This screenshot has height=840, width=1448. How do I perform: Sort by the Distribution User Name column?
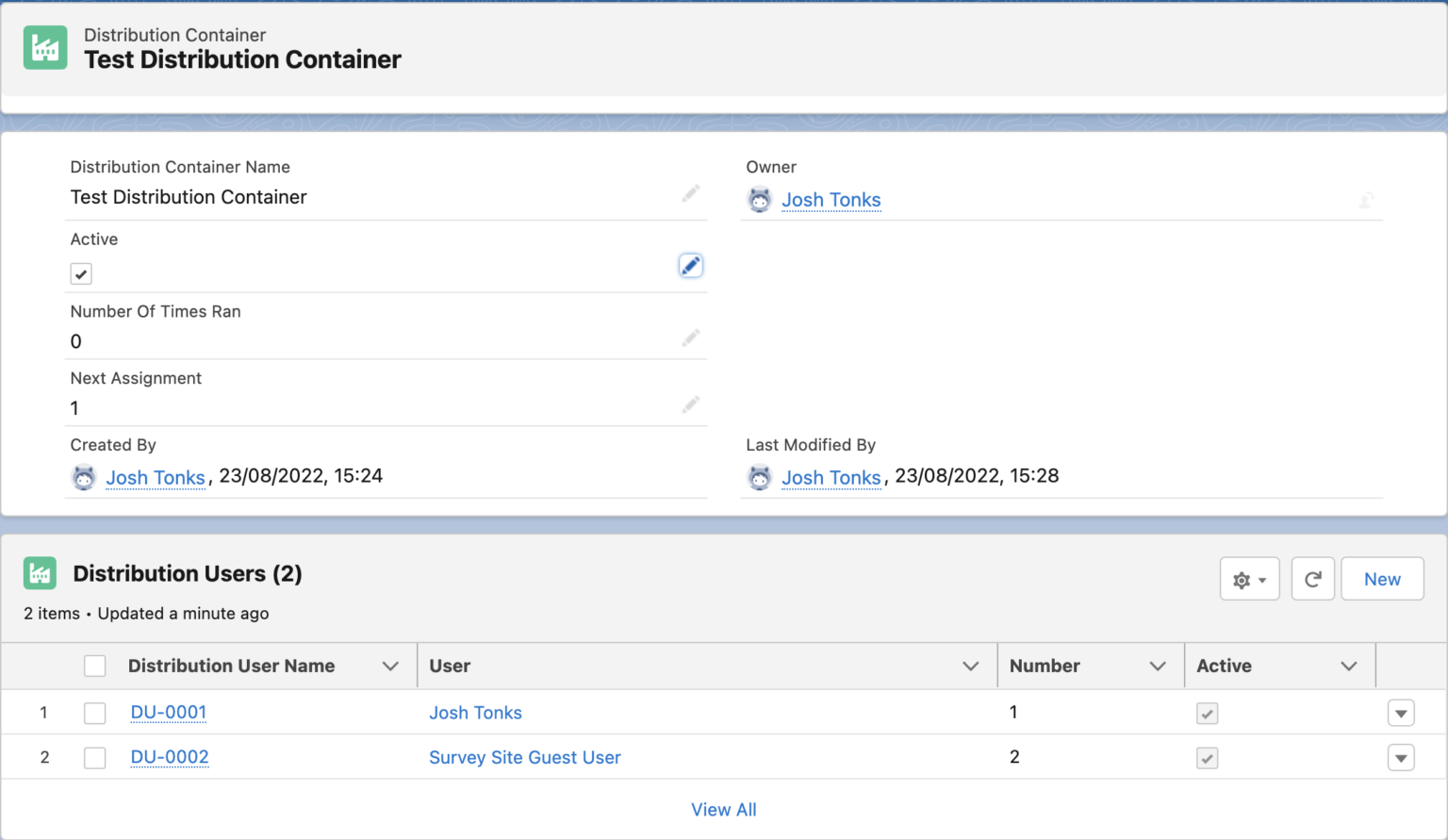[231, 667]
